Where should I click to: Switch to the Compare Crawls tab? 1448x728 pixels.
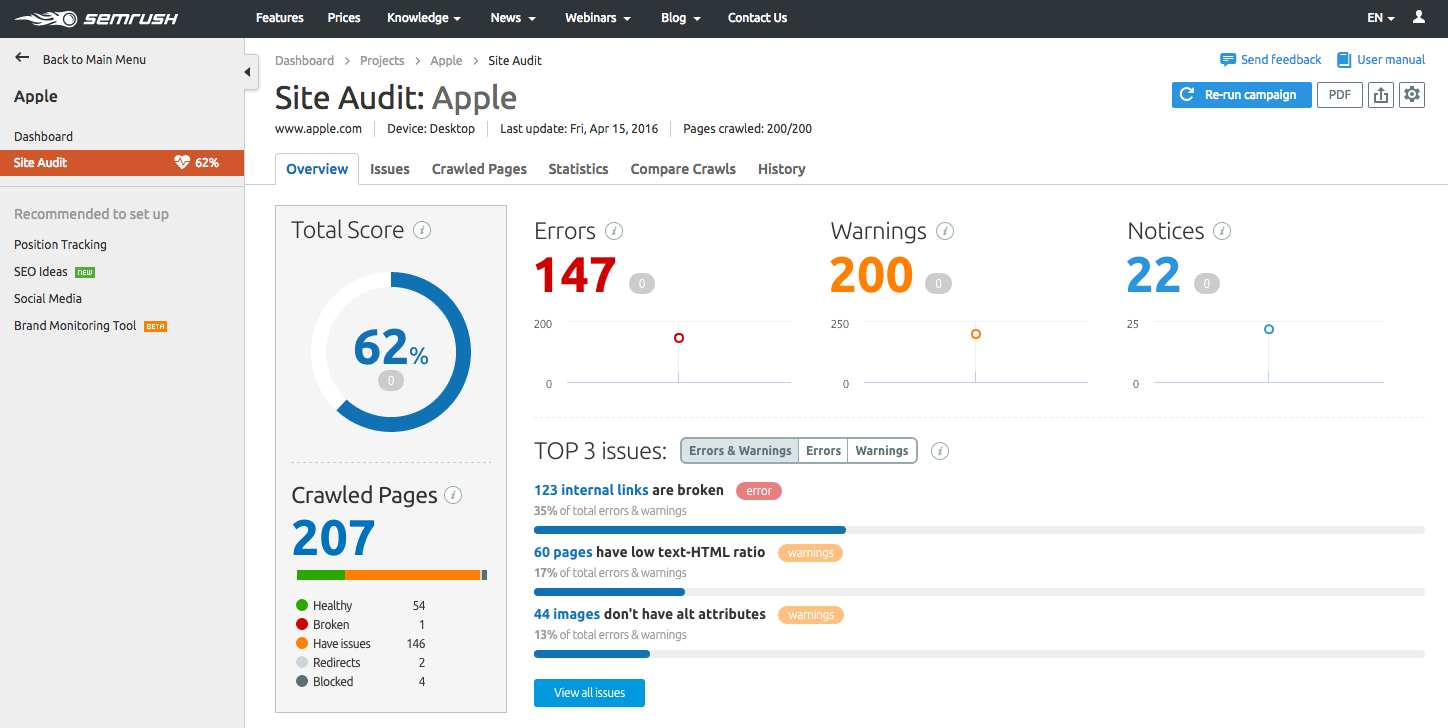pyautogui.click(x=683, y=169)
